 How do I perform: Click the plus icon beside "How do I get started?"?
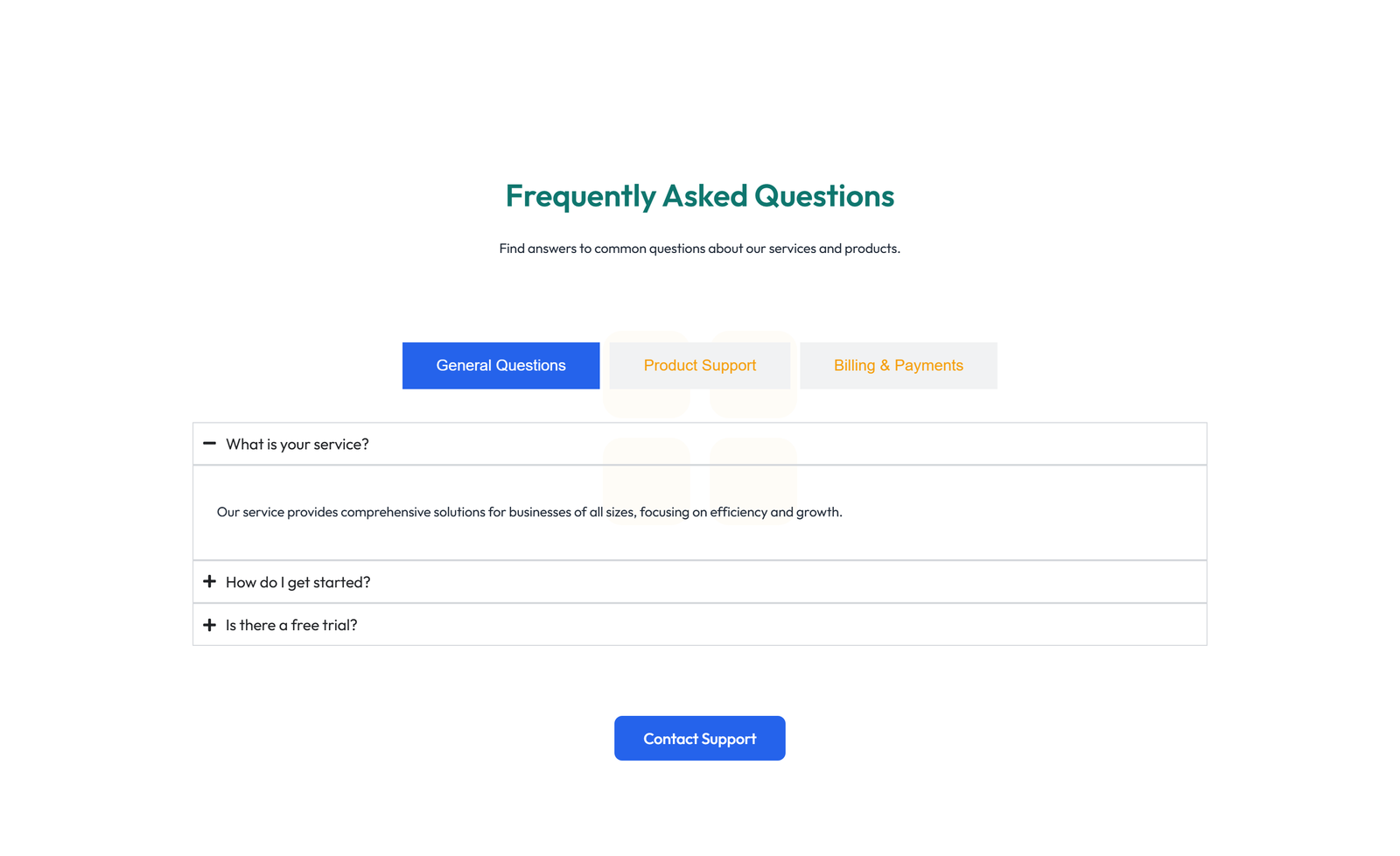coord(209,581)
